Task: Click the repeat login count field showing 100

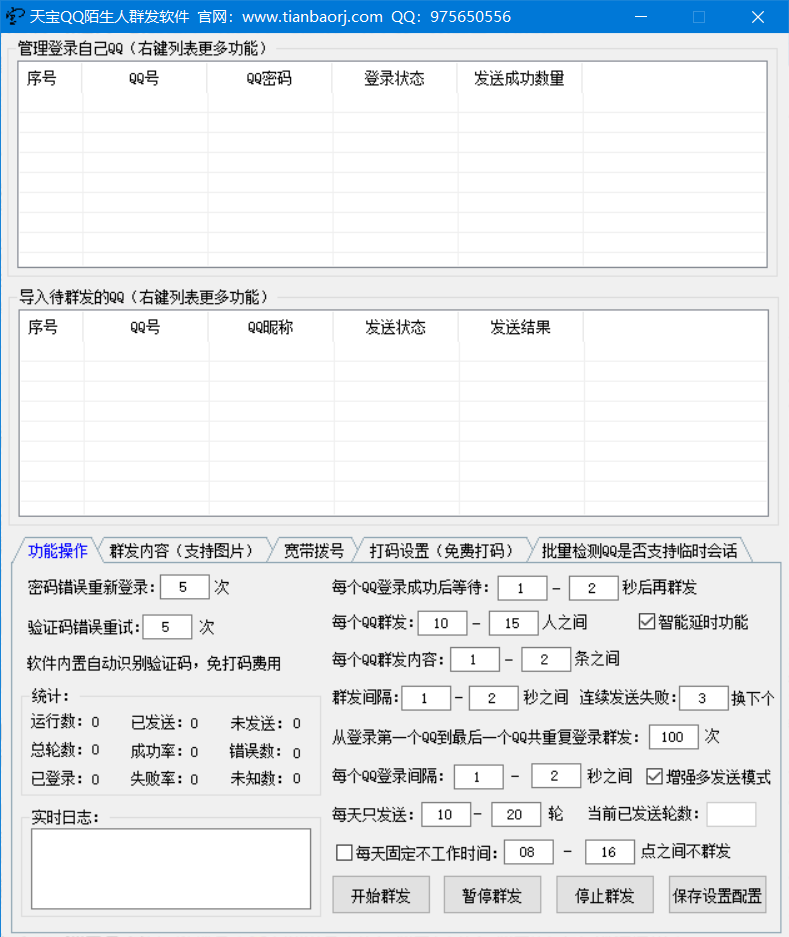Action: click(674, 736)
